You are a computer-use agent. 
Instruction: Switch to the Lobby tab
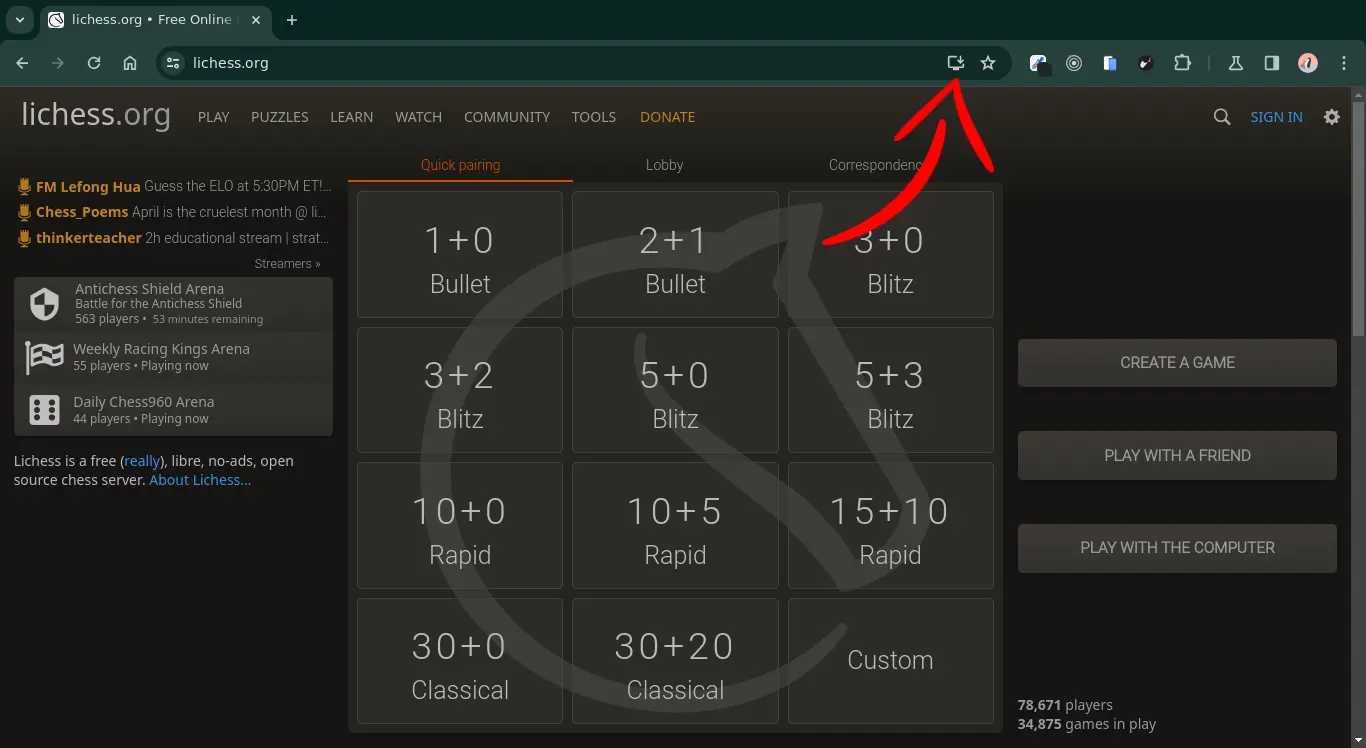(664, 165)
